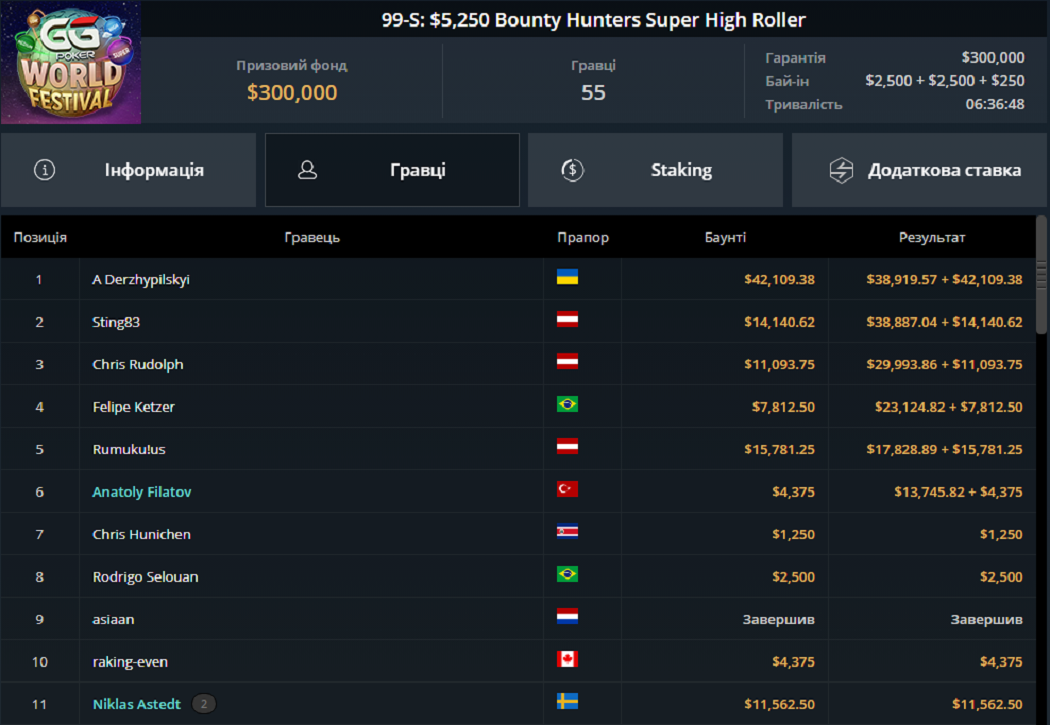Select the Додаткова ставка tab
Viewport: 1050px width, 725px height.
pos(918,170)
